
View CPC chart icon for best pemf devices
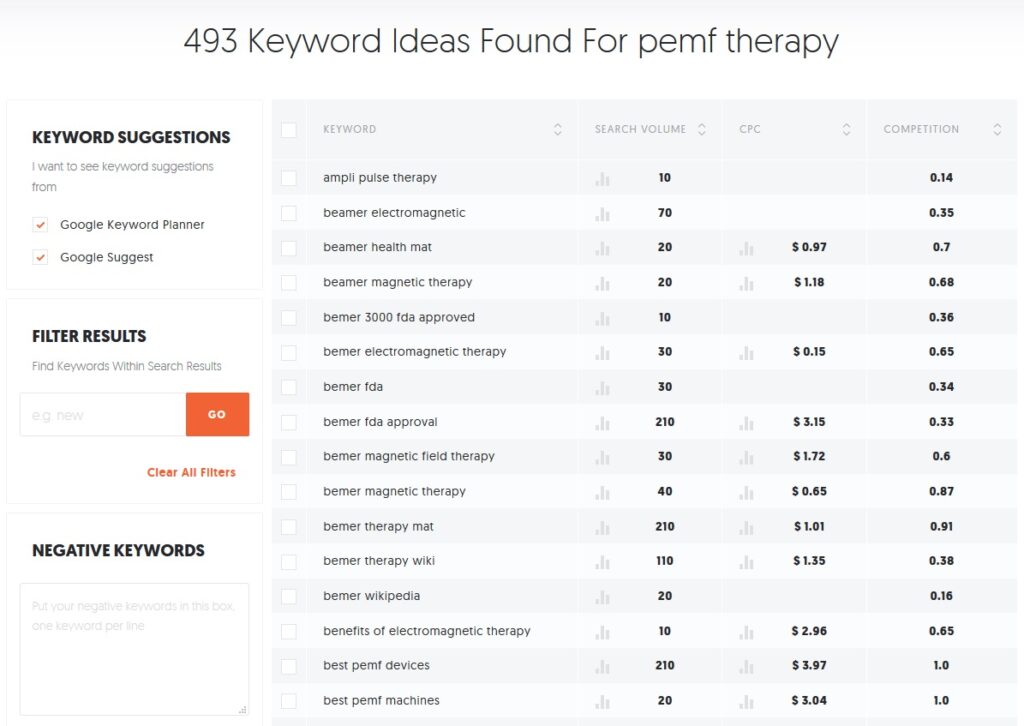[746, 666]
